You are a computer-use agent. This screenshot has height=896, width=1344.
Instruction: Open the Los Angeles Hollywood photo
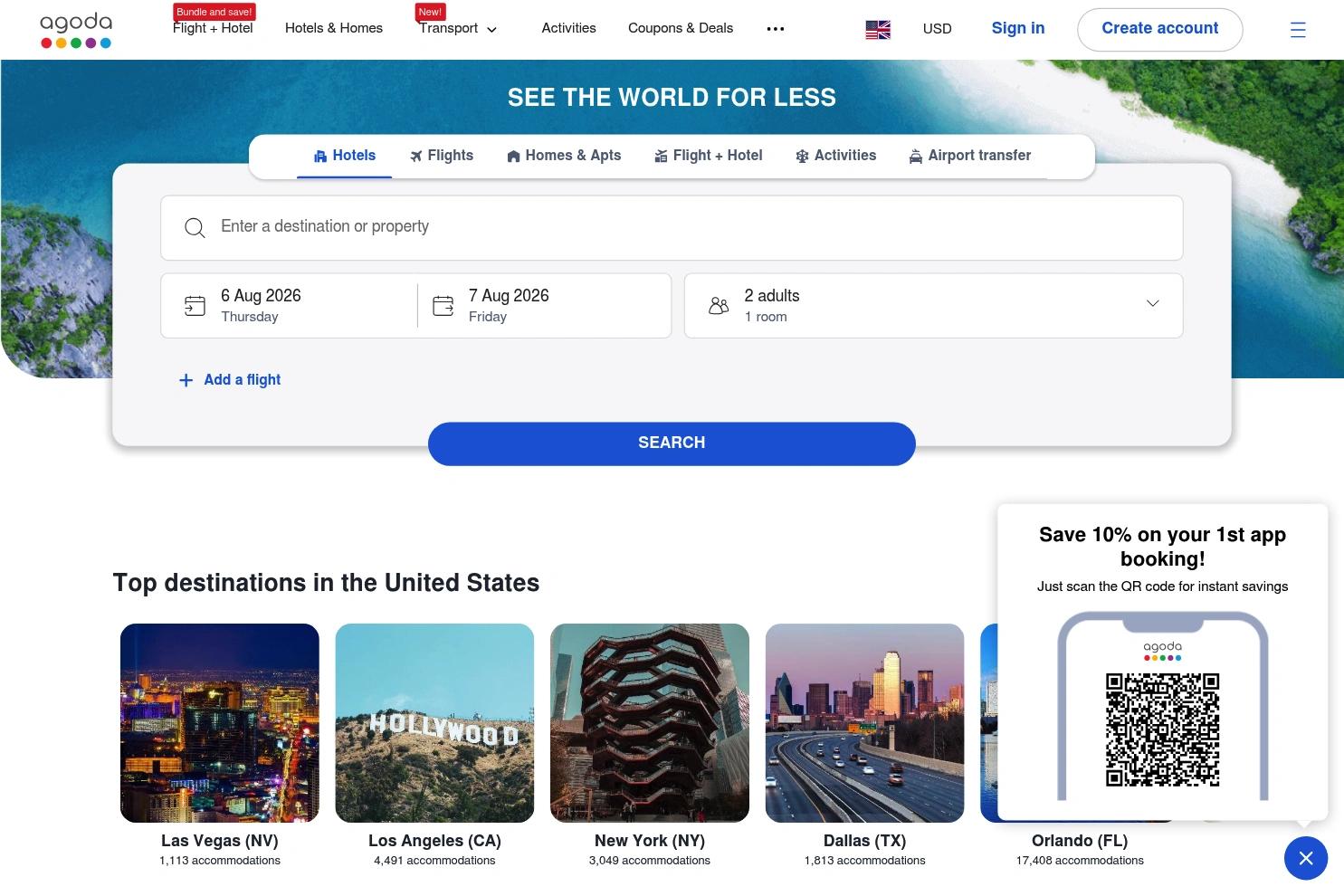[x=434, y=723]
